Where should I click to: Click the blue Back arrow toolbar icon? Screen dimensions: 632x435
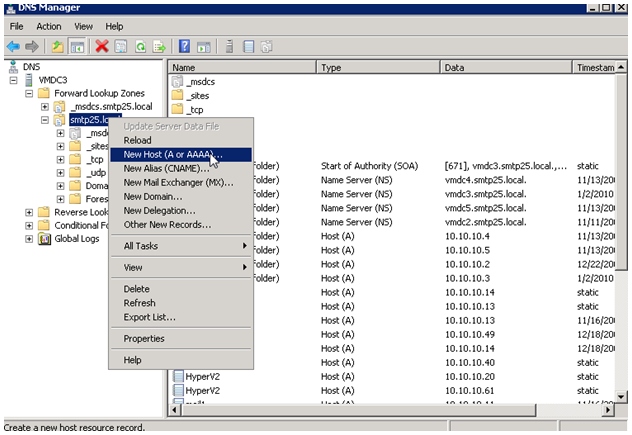[13, 47]
